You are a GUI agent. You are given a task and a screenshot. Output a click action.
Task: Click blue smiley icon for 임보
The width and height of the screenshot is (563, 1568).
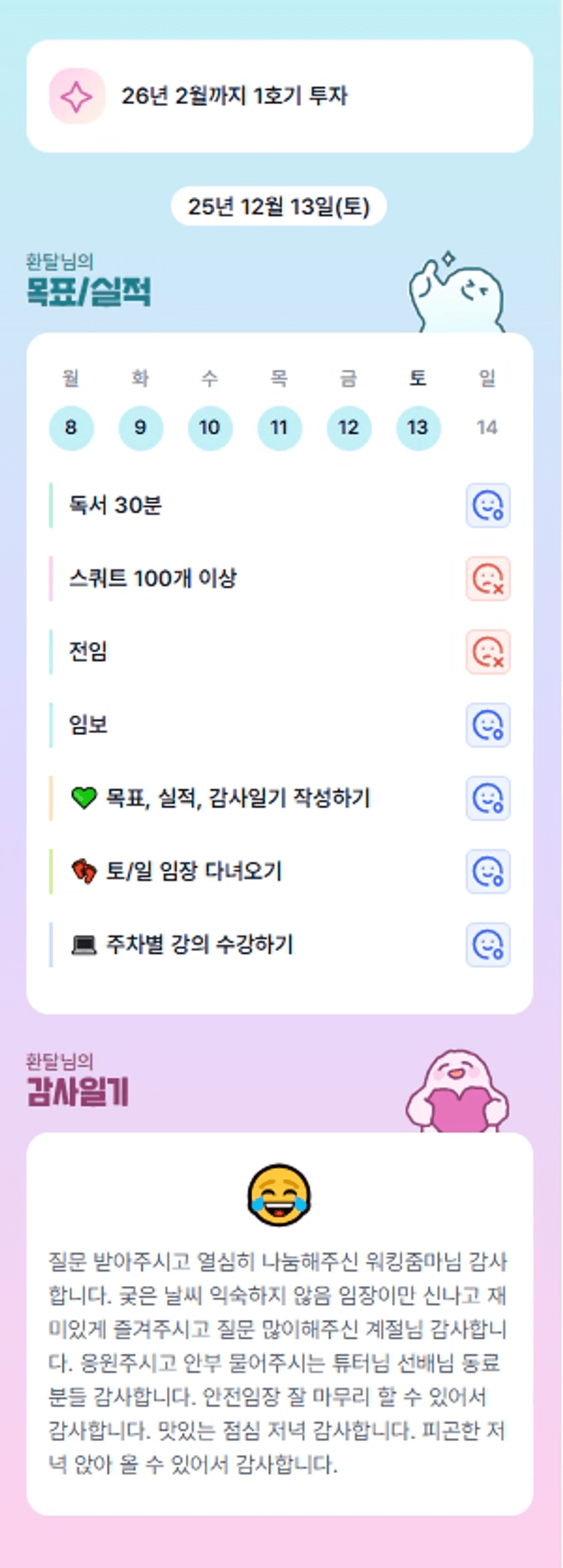click(487, 725)
